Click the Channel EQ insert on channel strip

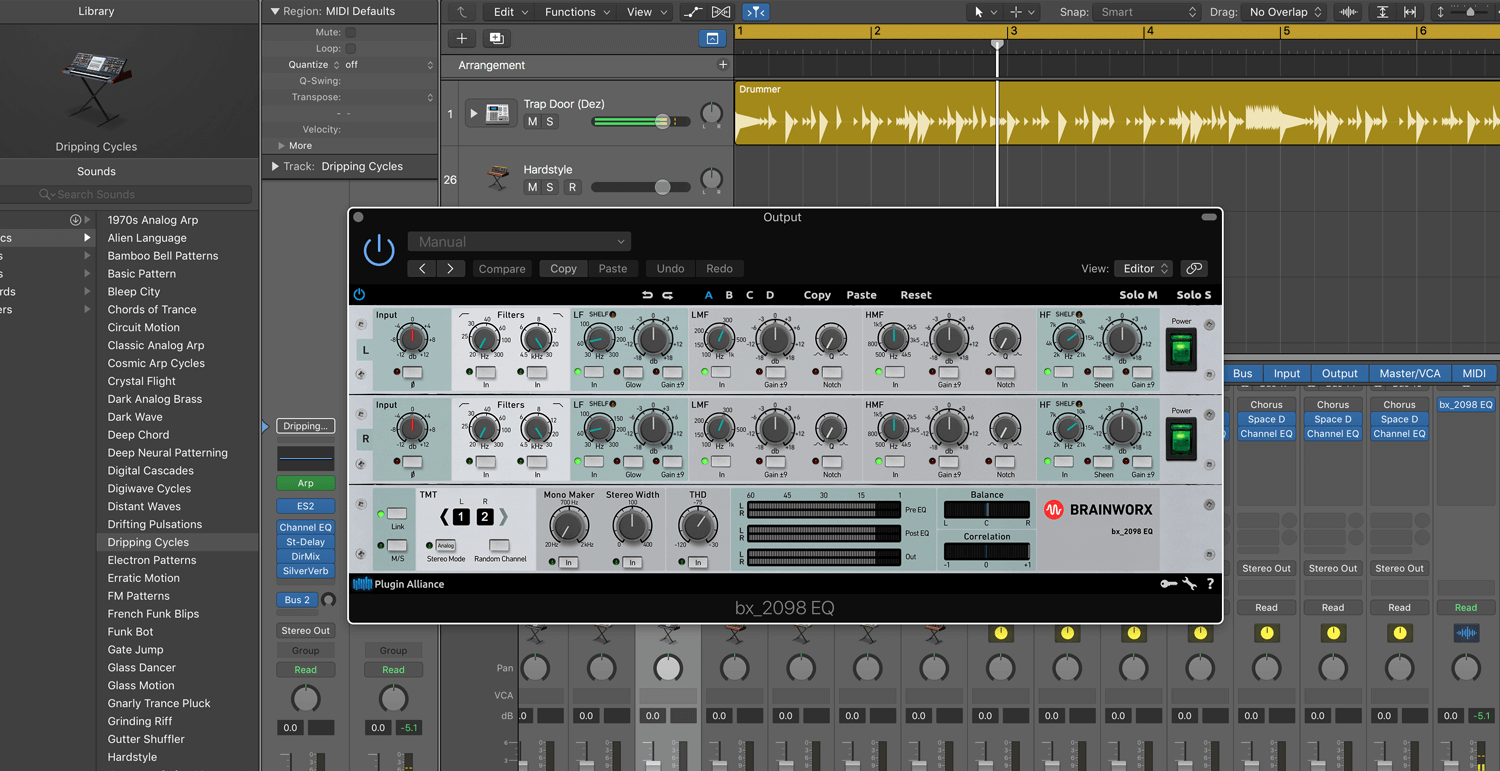[x=306, y=527]
